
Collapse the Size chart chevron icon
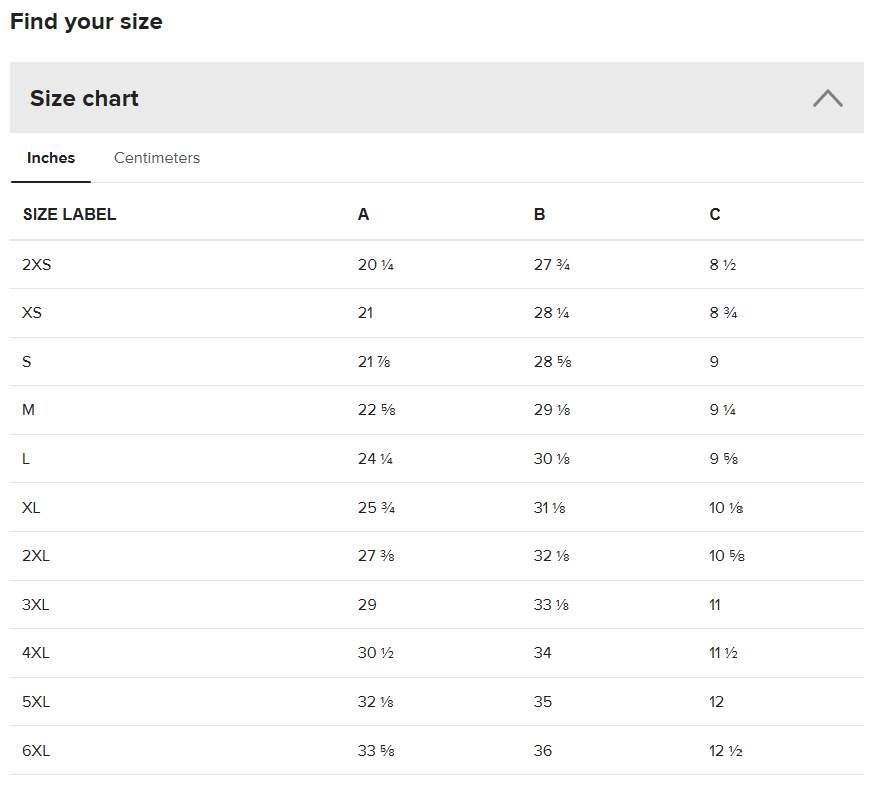(827, 98)
